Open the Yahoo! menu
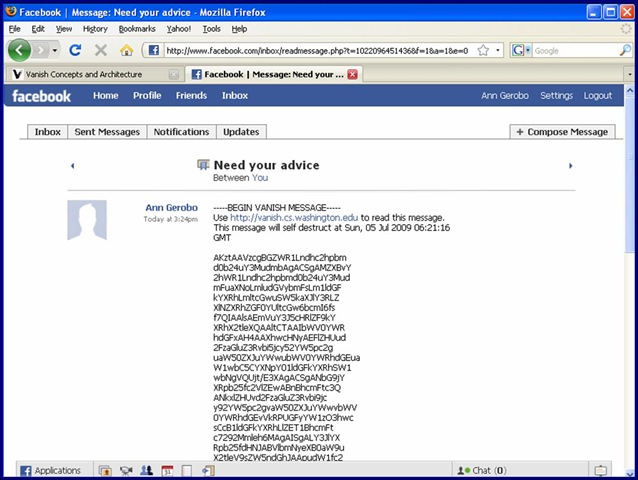Screen dimensions: 638x480 (x=179, y=29)
